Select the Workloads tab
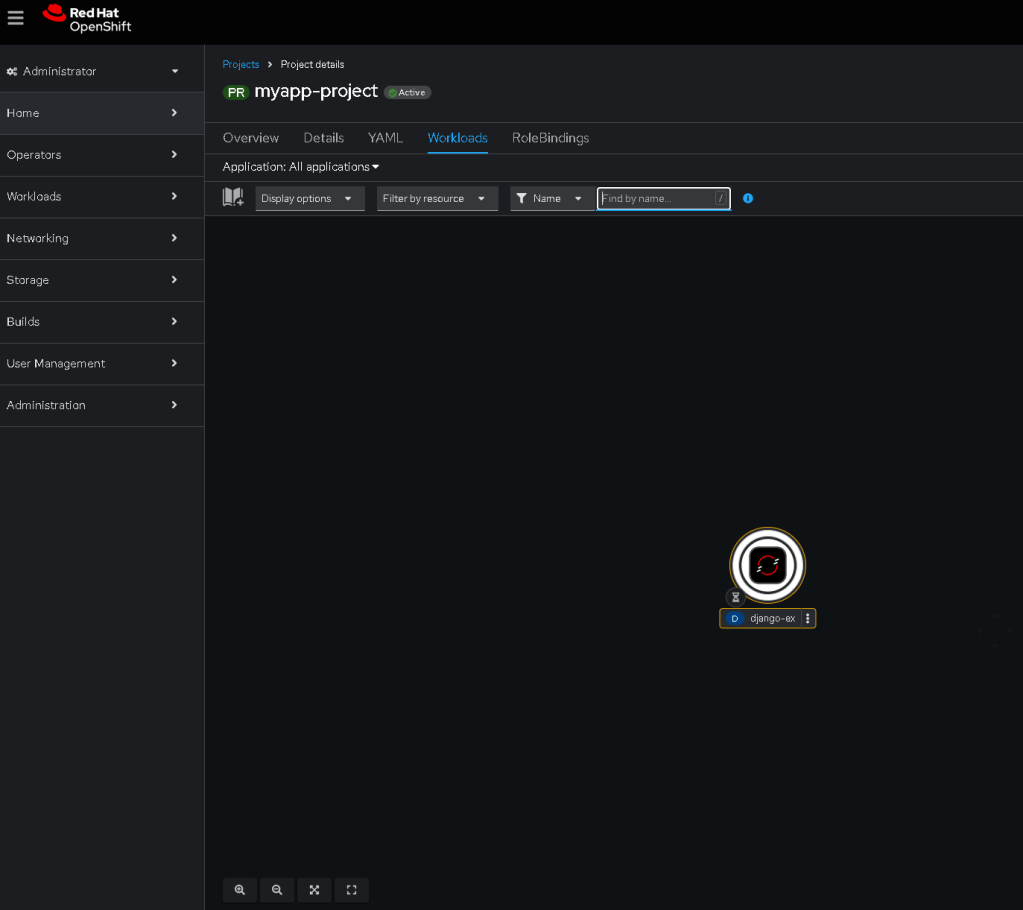 (x=457, y=138)
